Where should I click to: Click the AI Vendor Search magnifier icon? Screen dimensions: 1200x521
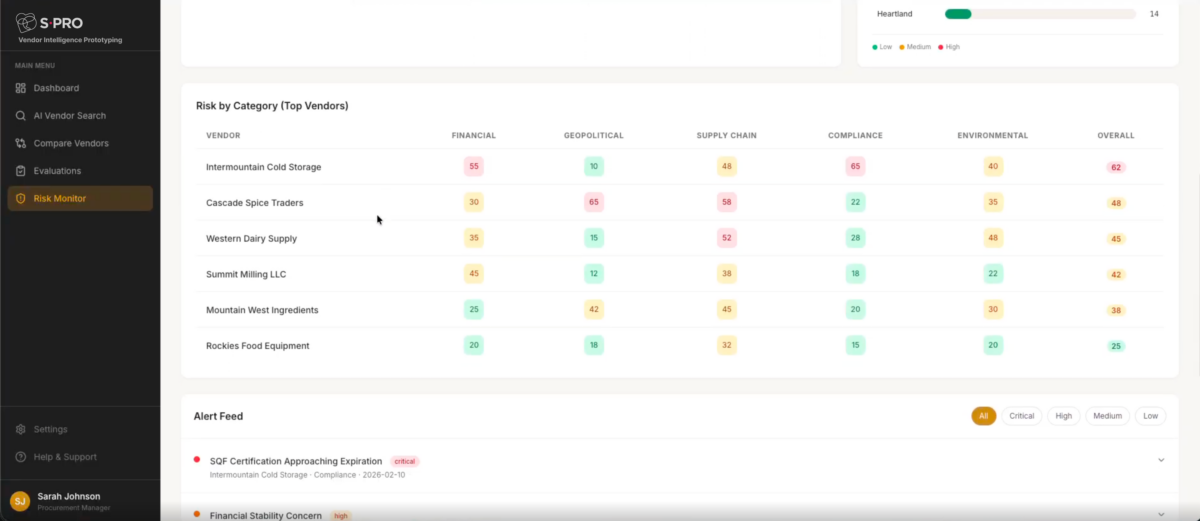pyautogui.click(x=21, y=116)
